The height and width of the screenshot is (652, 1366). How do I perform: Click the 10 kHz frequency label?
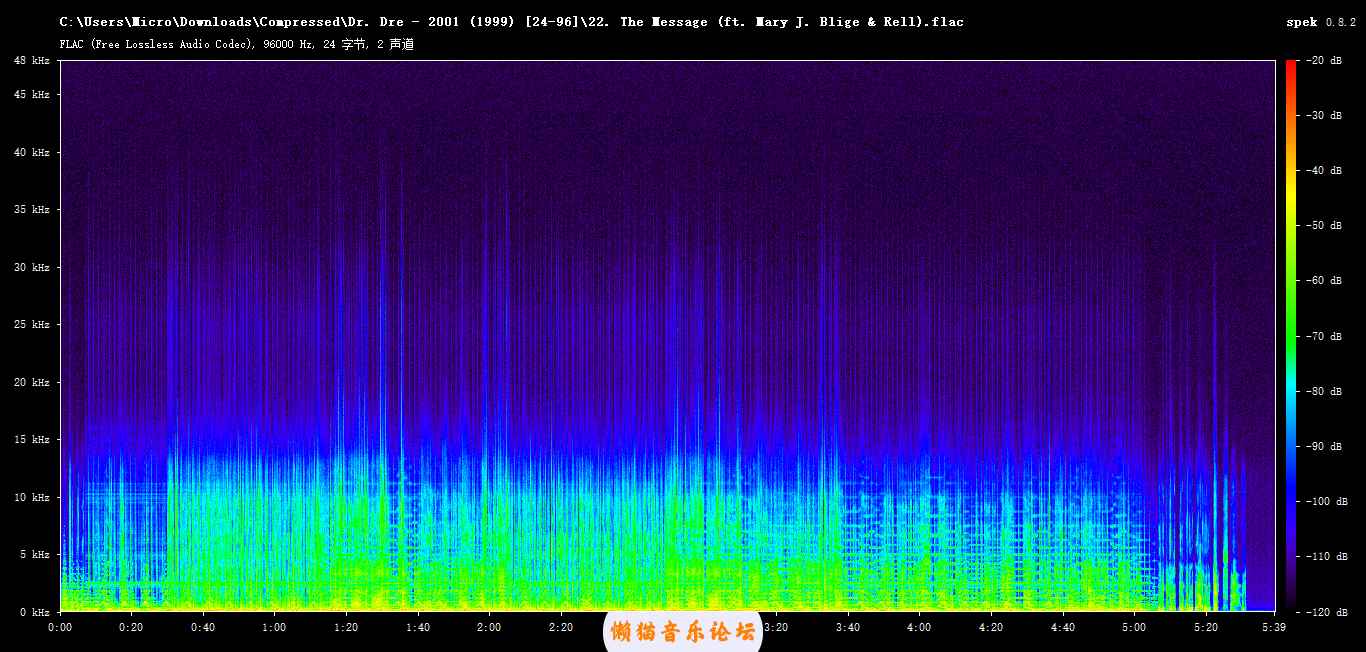[32, 498]
